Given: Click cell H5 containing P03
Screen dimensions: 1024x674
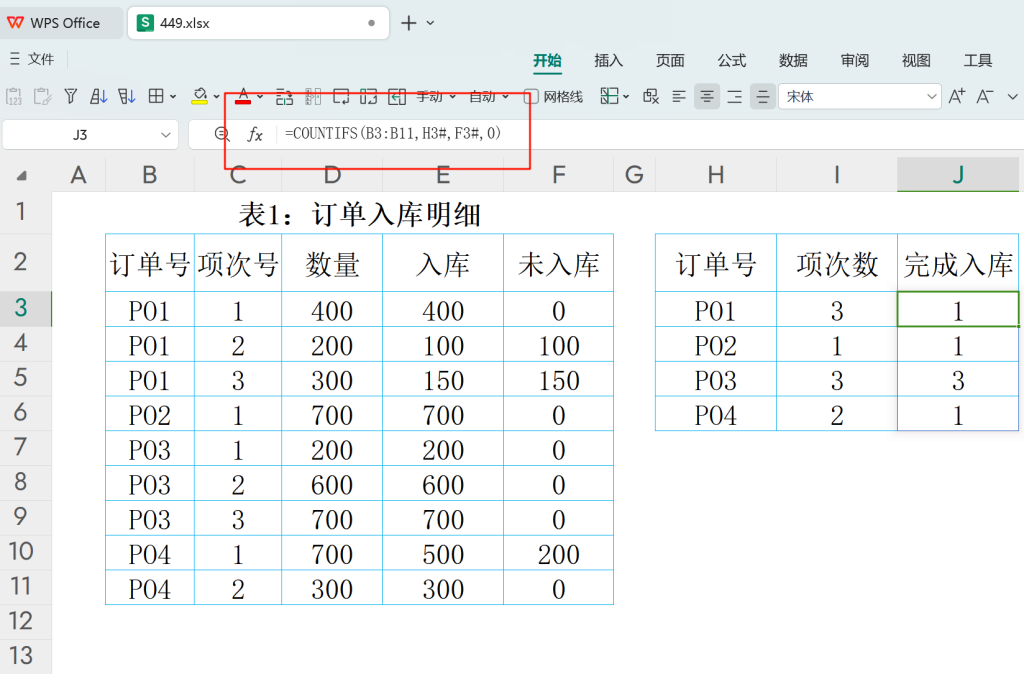Looking at the screenshot, I should (716, 381).
